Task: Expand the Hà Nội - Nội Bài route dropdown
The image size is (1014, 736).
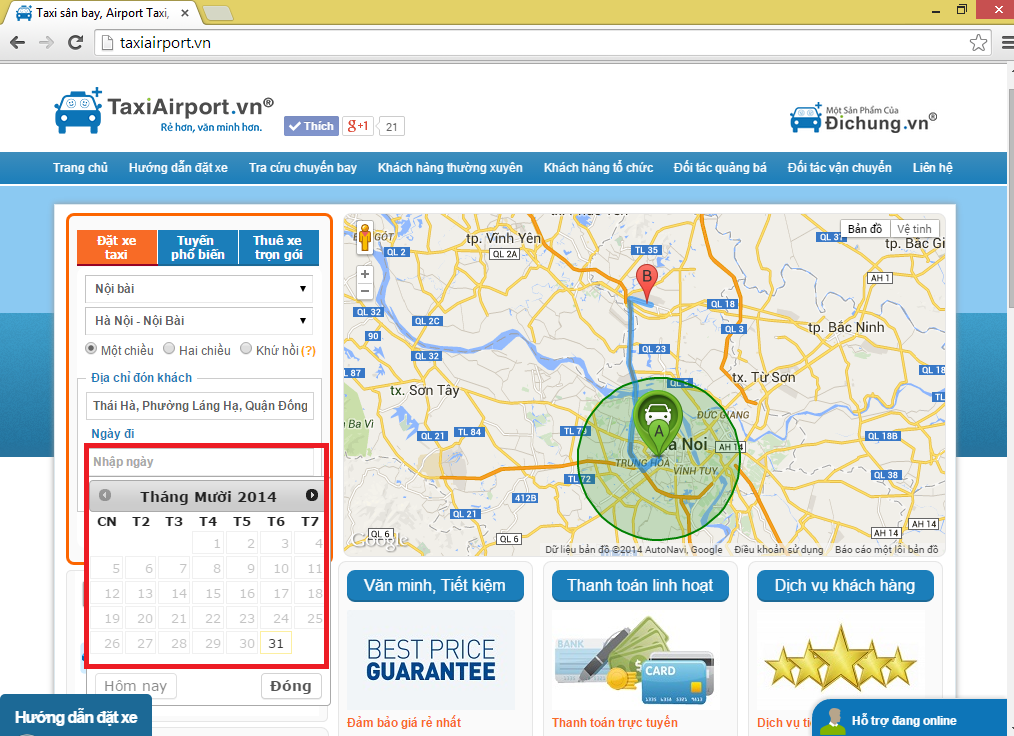Action: (x=198, y=321)
